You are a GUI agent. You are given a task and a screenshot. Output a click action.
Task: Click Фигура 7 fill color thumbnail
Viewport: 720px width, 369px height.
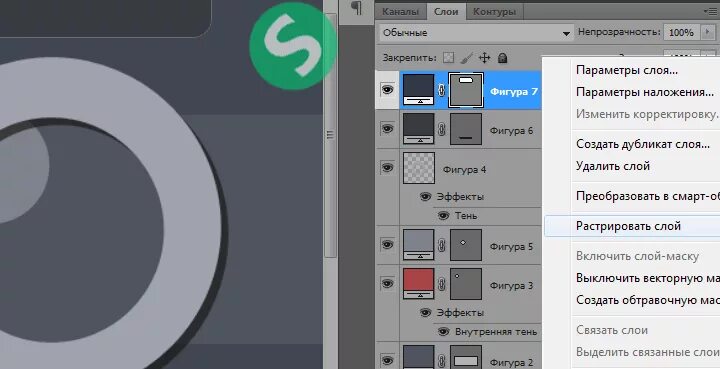click(418, 90)
